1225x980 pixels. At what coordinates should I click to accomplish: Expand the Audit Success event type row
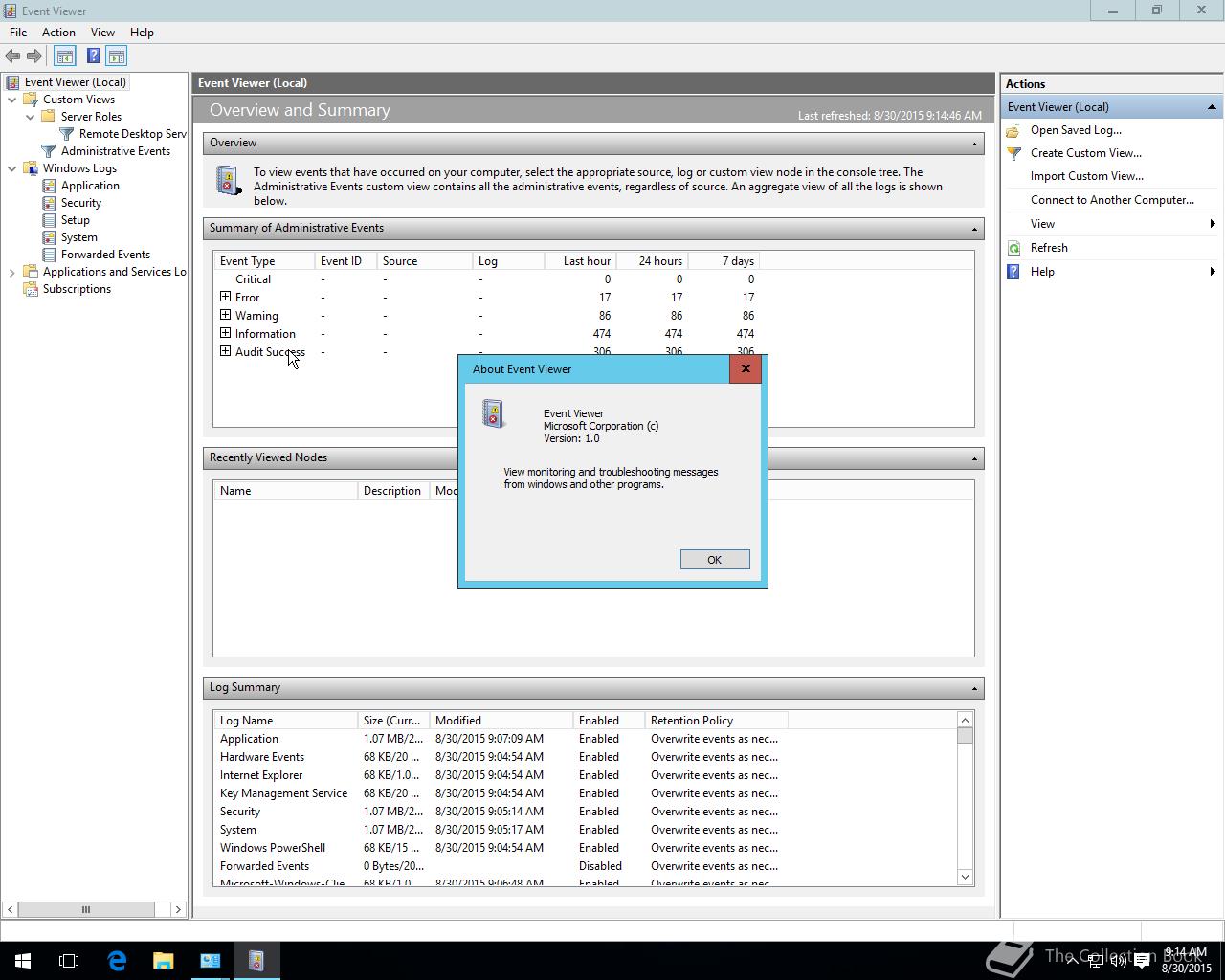(x=225, y=351)
